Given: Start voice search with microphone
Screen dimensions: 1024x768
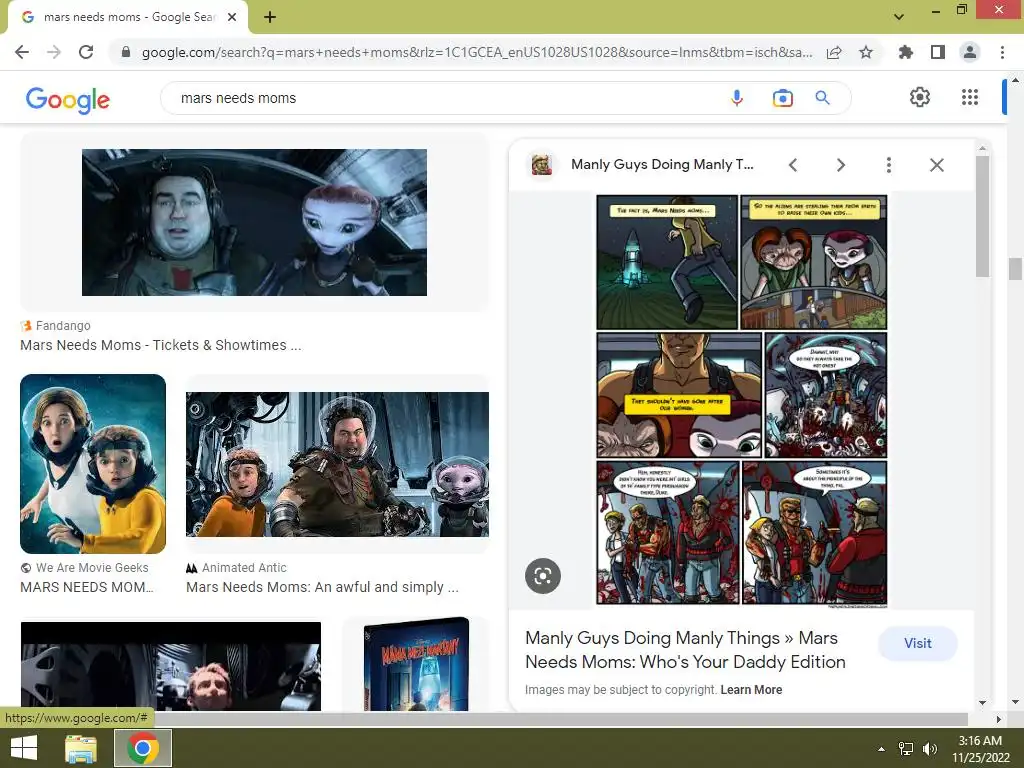Looking at the screenshot, I should [x=737, y=98].
